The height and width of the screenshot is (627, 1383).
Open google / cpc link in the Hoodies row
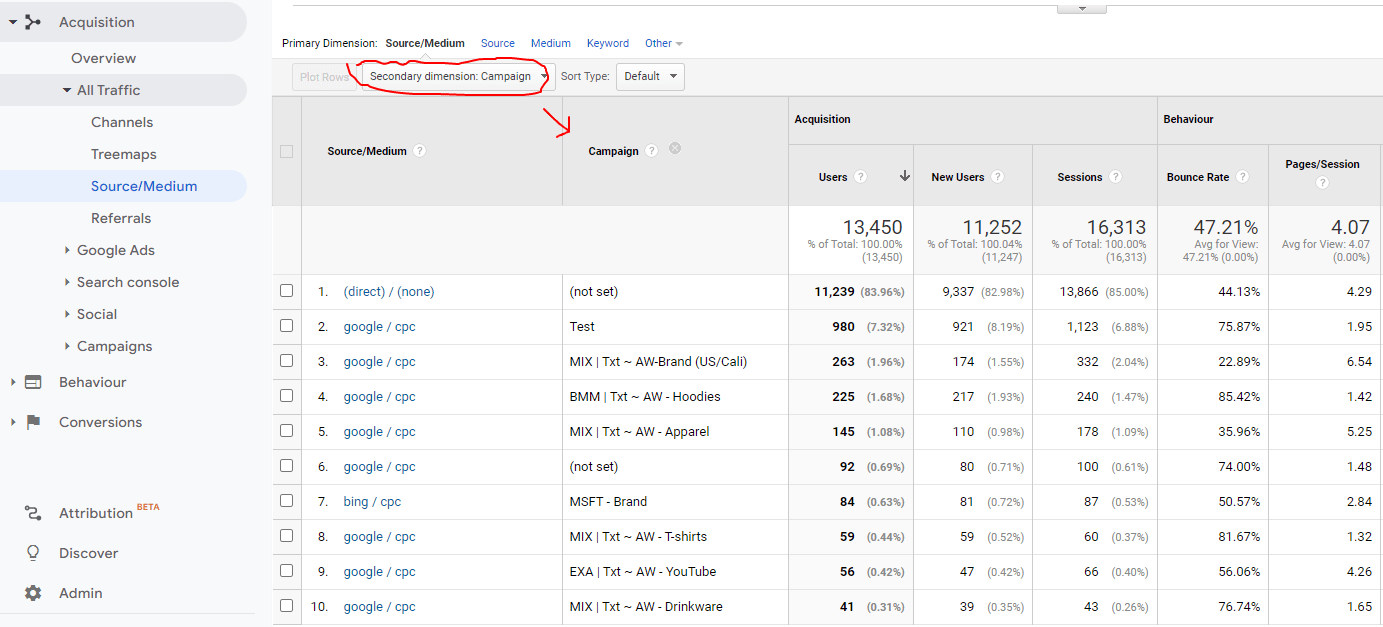pos(379,397)
